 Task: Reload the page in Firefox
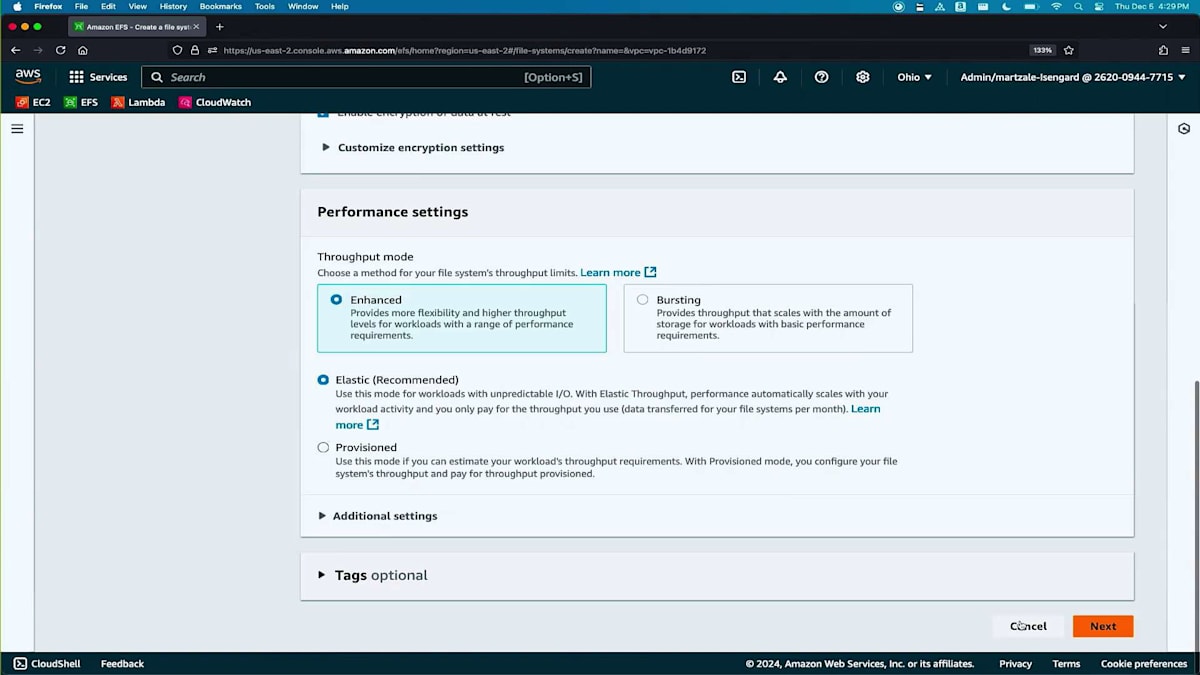pyautogui.click(x=61, y=50)
